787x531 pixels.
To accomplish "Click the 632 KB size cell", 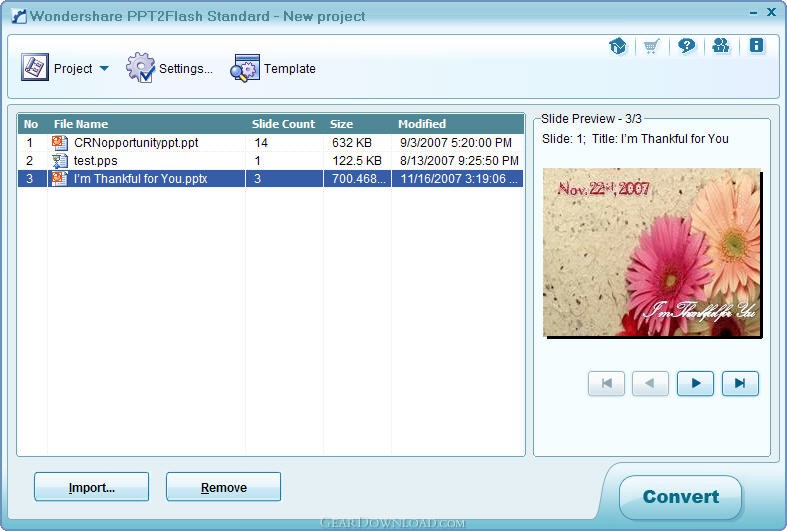I will point(352,143).
